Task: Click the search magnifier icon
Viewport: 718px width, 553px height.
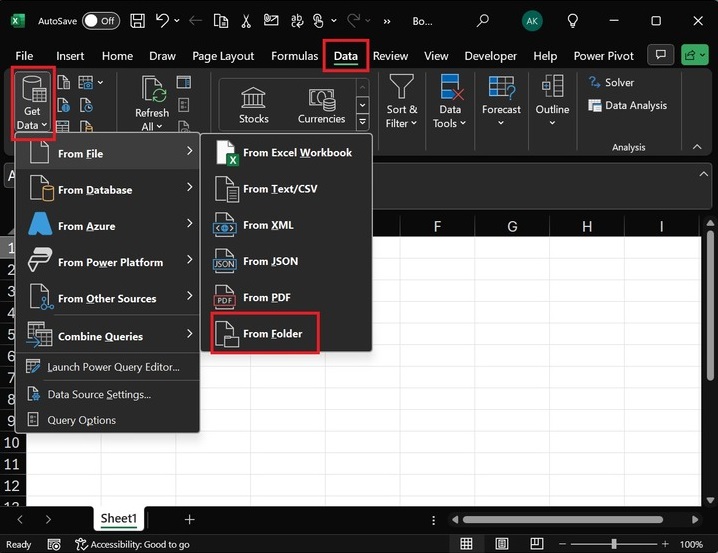Action: 483,20
